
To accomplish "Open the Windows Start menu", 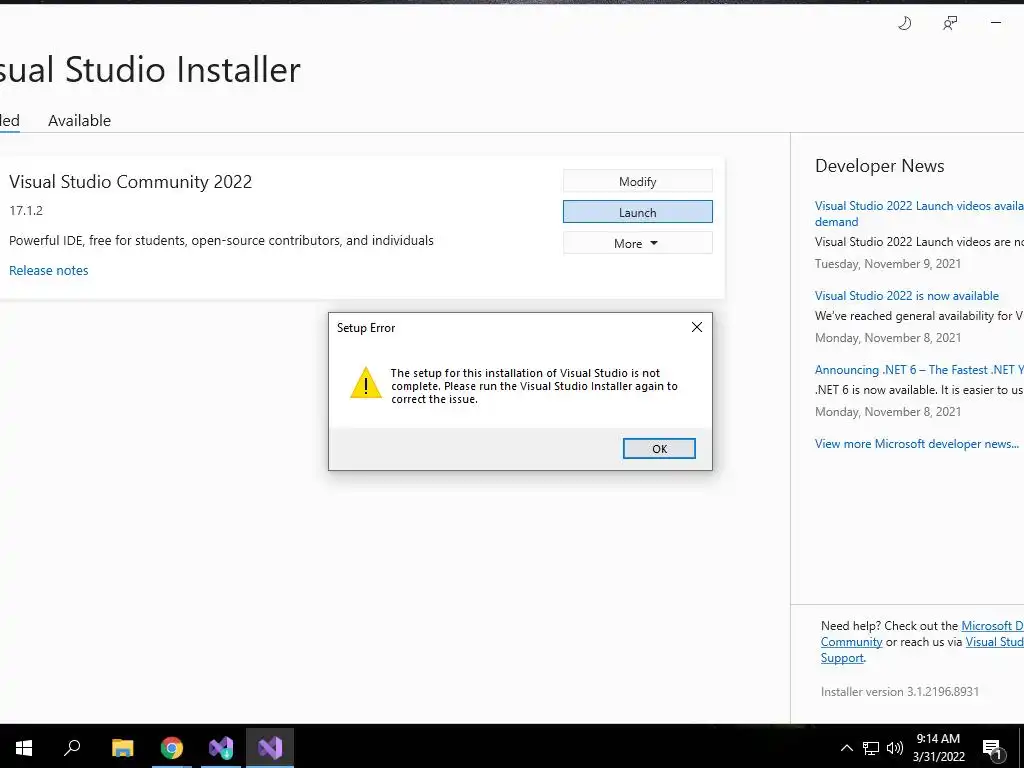I will coord(24,747).
